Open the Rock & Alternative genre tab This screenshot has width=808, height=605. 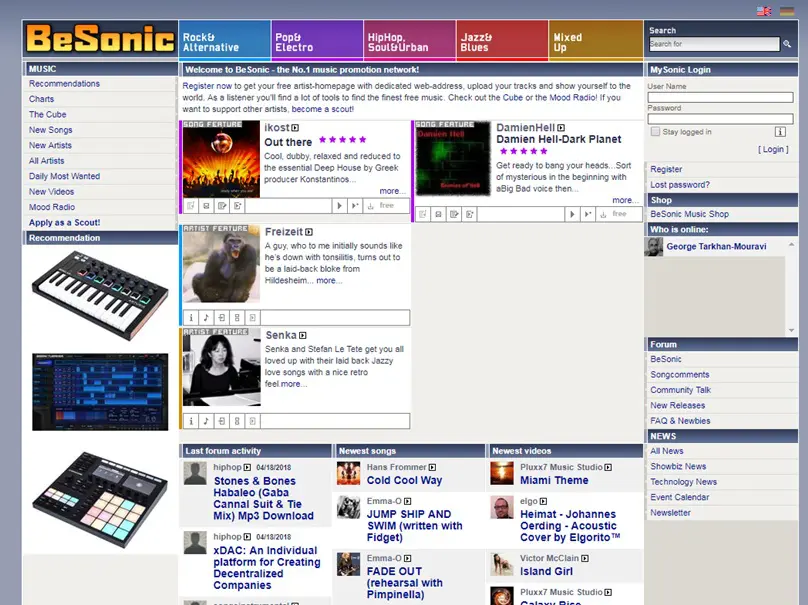pyautogui.click(x=224, y=41)
